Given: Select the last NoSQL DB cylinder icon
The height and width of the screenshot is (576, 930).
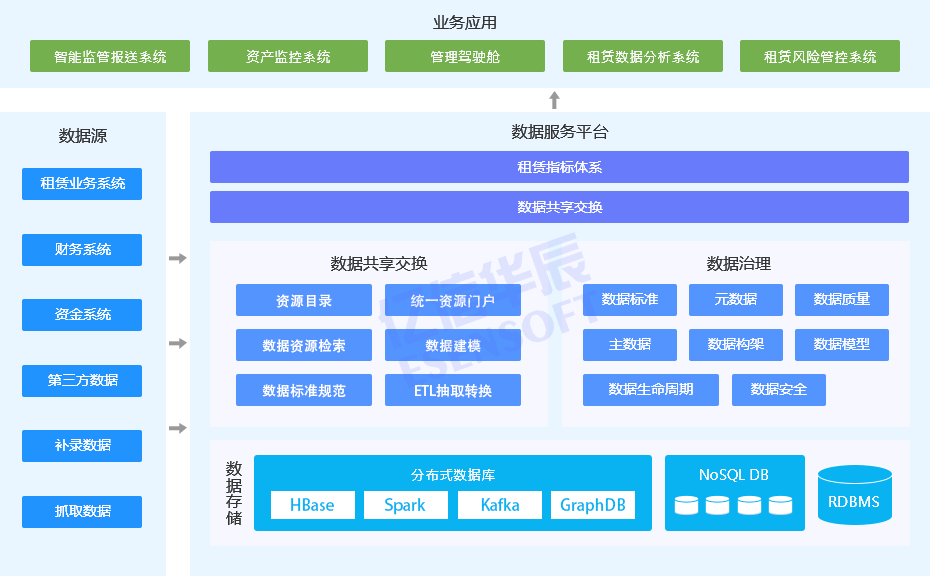Looking at the screenshot, I should pos(781,505).
